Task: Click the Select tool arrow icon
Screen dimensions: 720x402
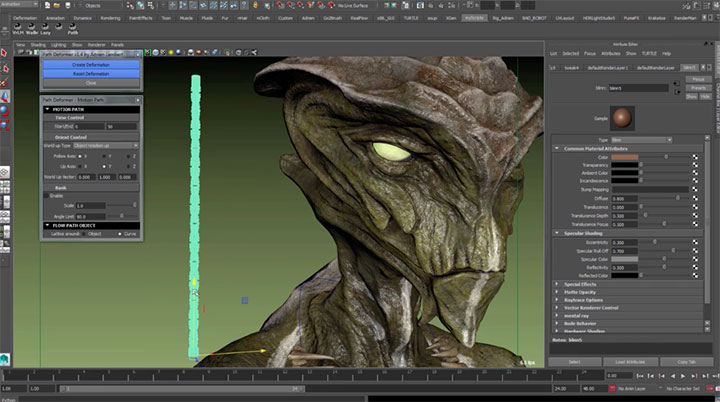Action: click(5, 53)
